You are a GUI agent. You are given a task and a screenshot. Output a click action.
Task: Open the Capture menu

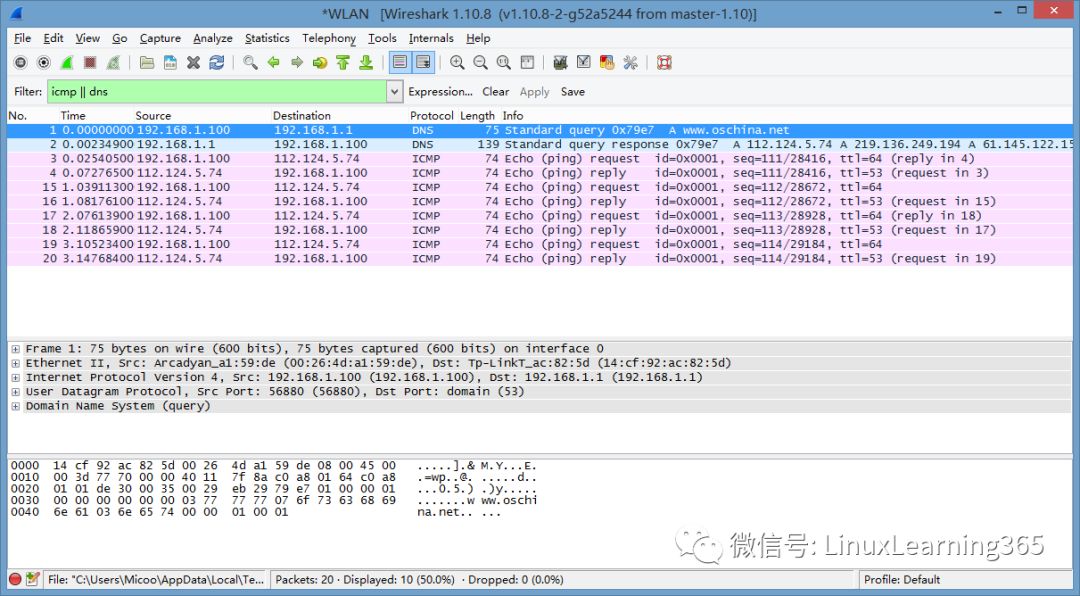(160, 38)
